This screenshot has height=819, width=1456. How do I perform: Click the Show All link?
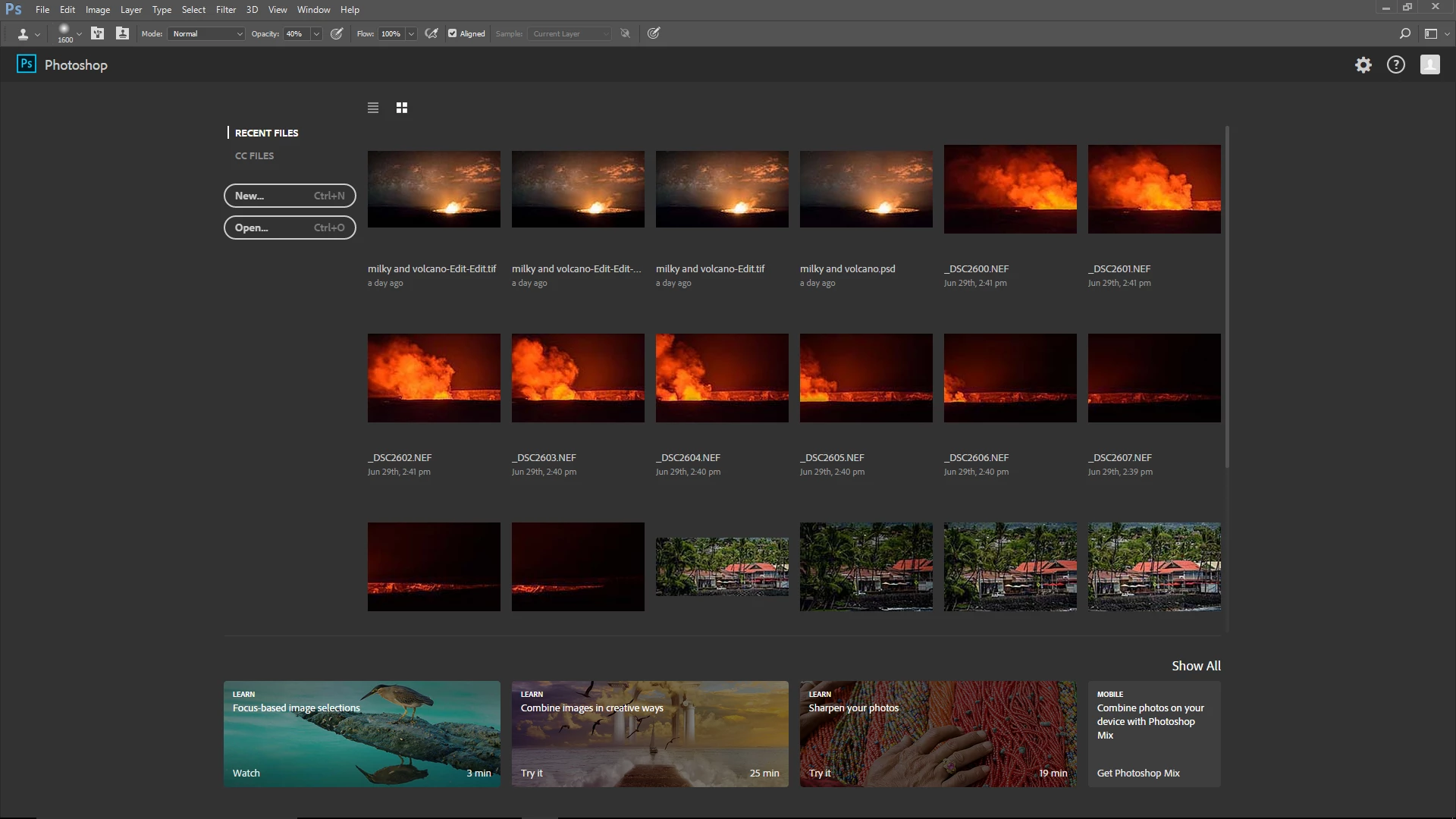pyautogui.click(x=1196, y=666)
